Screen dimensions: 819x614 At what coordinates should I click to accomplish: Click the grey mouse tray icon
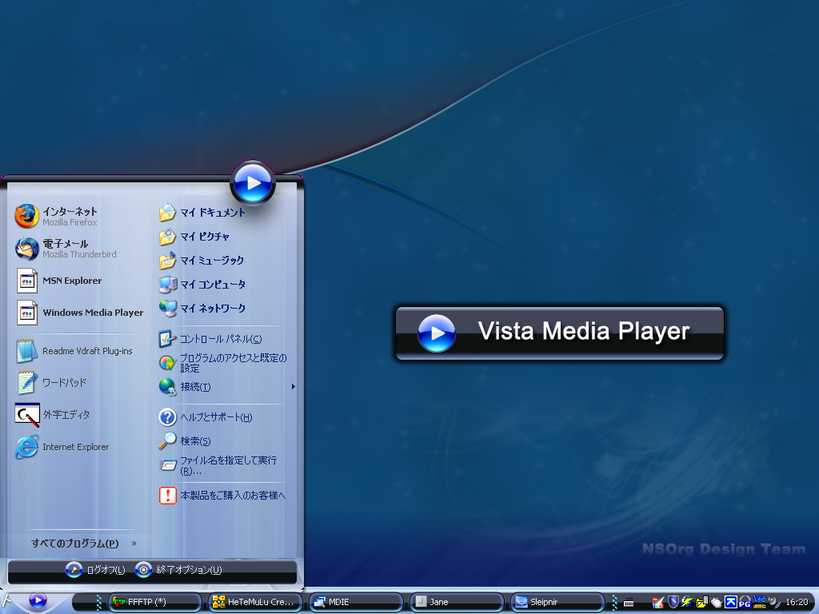tap(717, 603)
